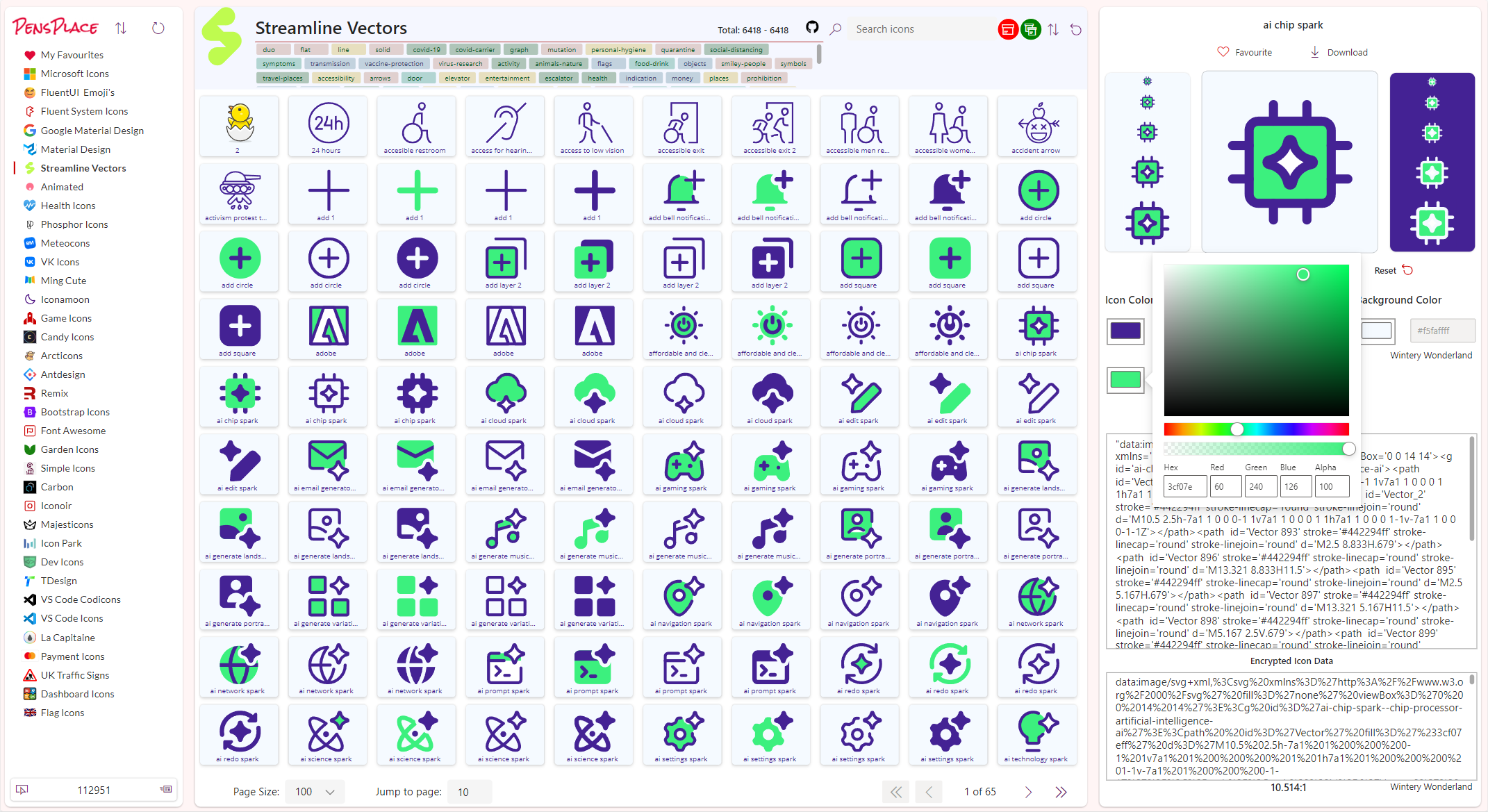
Task: Click the Hex value field
Action: point(1185,487)
